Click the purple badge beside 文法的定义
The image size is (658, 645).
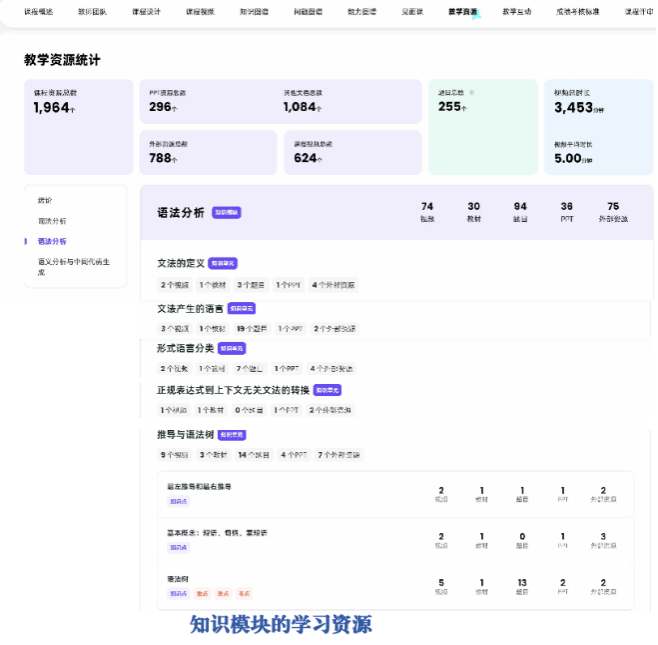(x=222, y=263)
